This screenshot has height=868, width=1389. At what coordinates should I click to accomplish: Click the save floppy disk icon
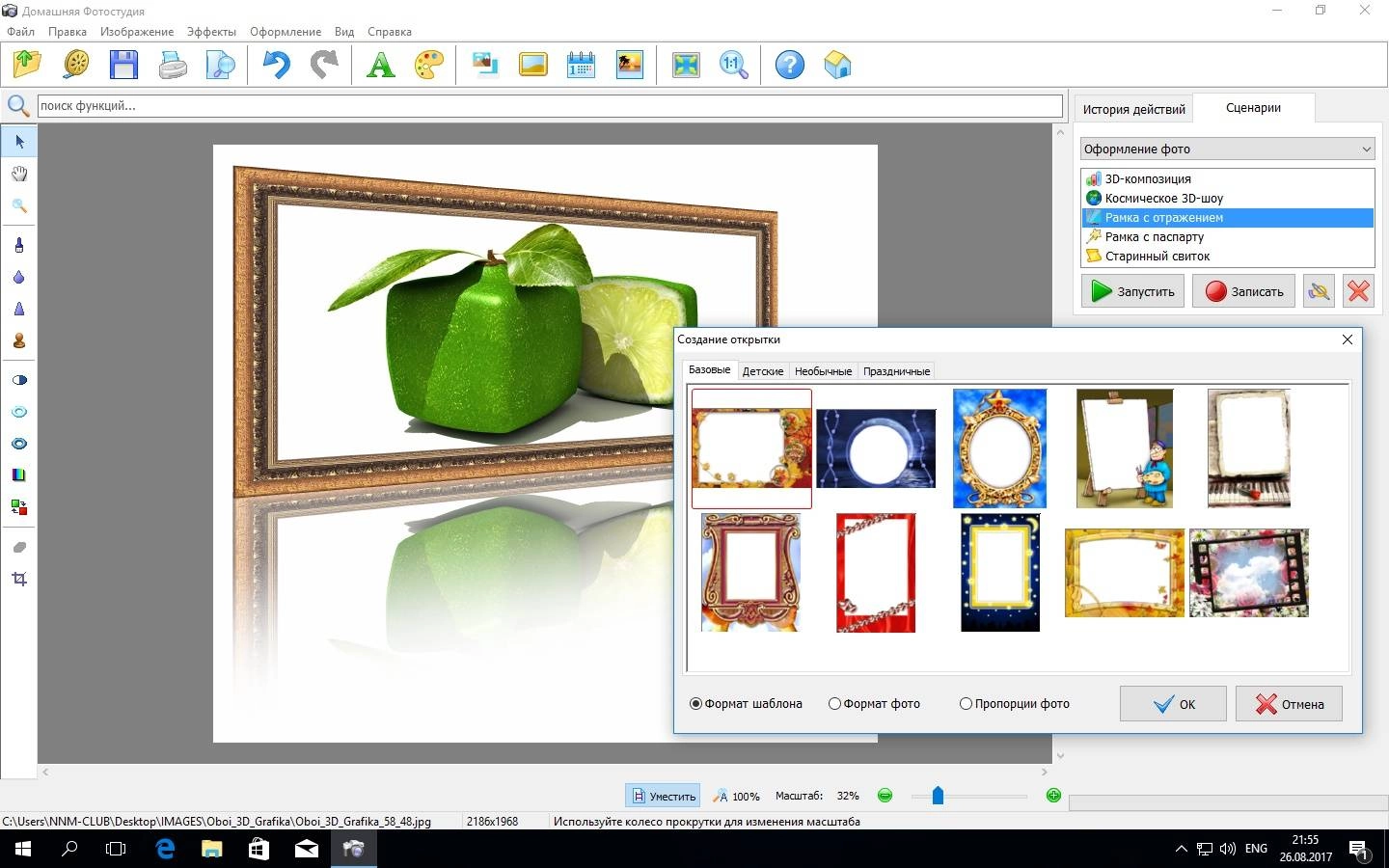point(124,65)
